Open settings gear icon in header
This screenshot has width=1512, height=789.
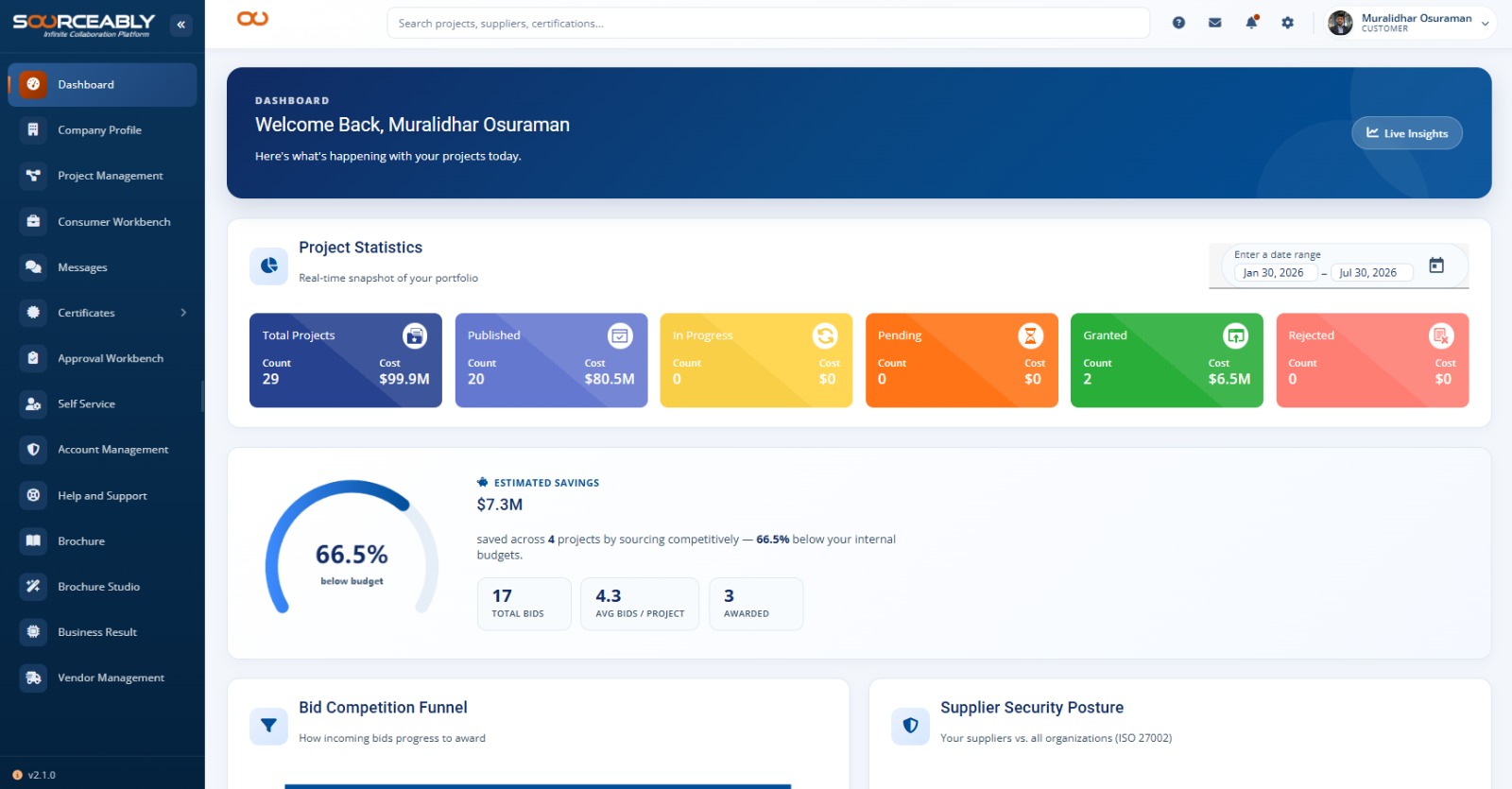point(1287,23)
